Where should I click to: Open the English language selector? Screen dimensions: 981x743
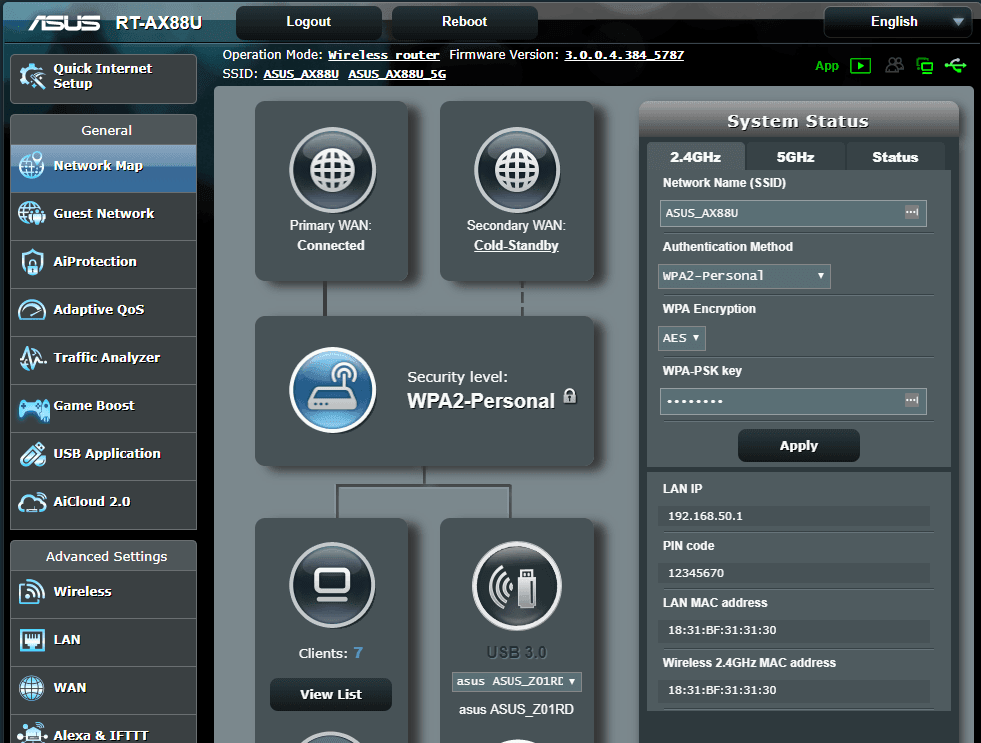[x=897, y=21]
